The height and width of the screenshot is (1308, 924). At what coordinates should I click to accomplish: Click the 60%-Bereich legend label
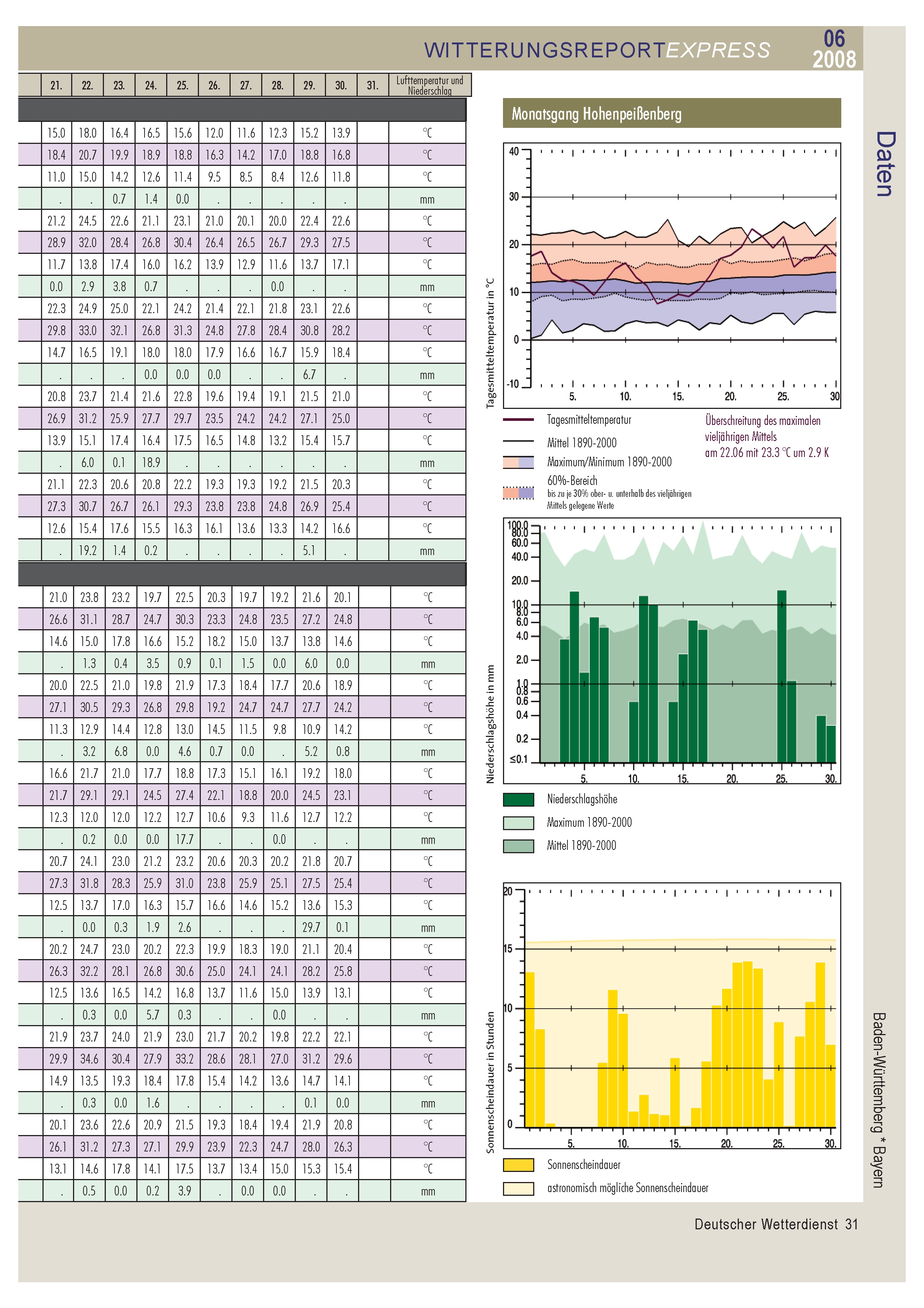pyautogui.click(x=572, y=481)
